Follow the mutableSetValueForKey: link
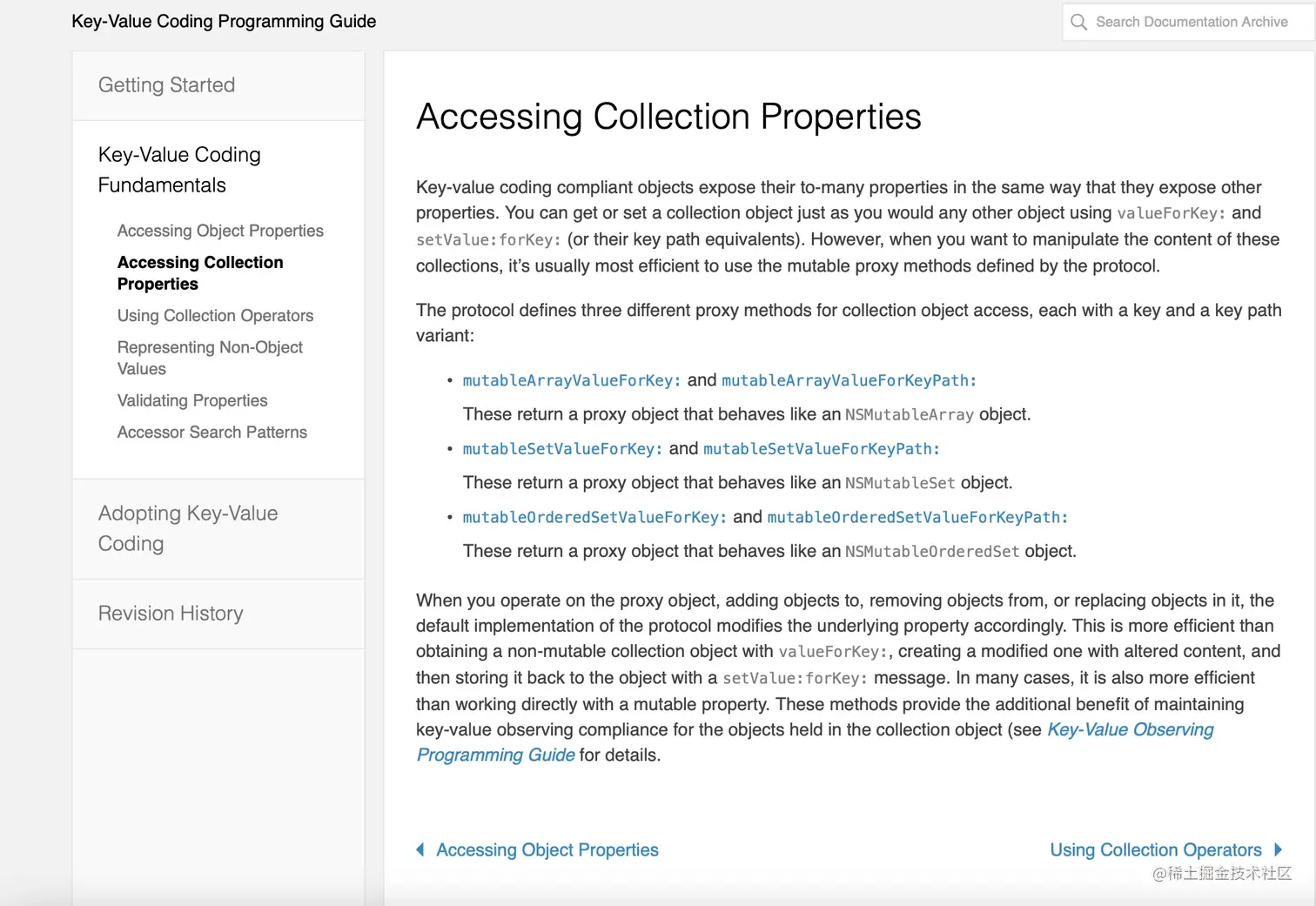The image size is (1316, 906). (562, 449)
